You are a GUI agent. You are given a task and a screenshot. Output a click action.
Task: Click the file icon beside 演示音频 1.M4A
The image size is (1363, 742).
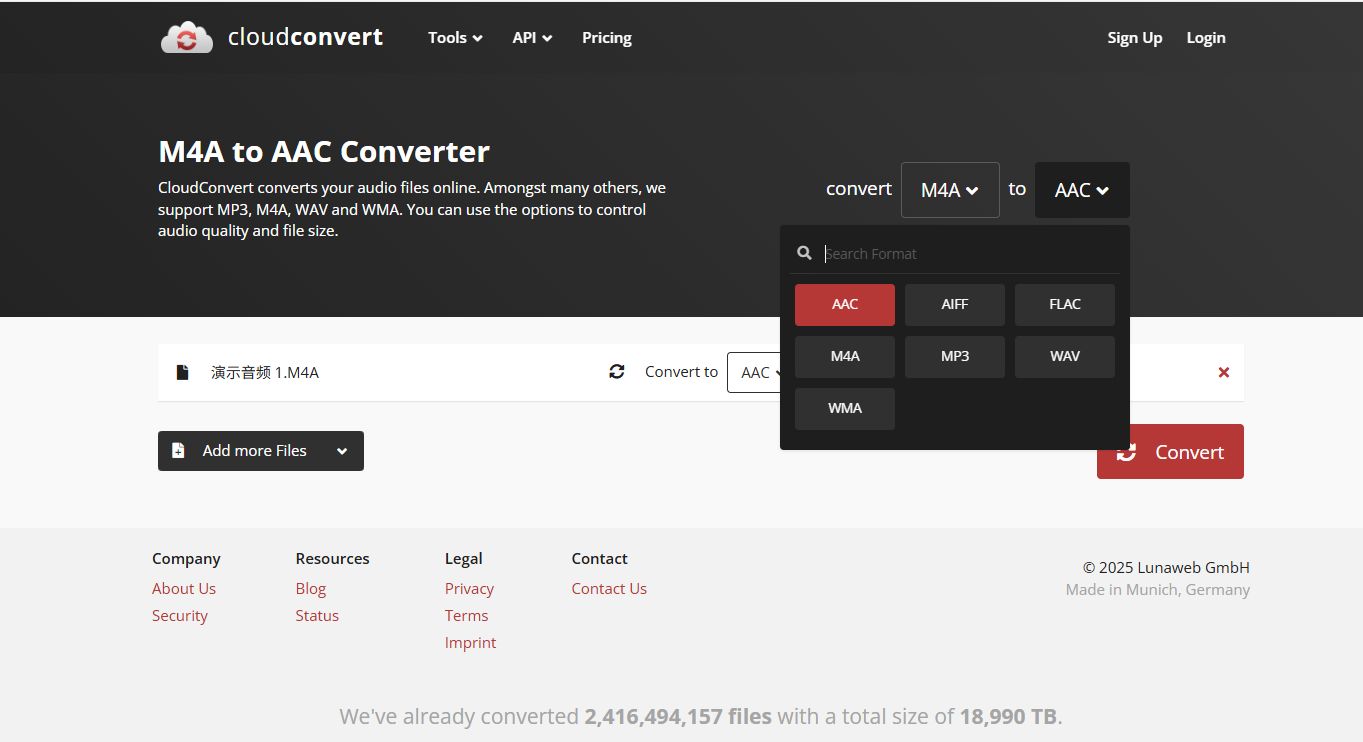click(182, 372)
